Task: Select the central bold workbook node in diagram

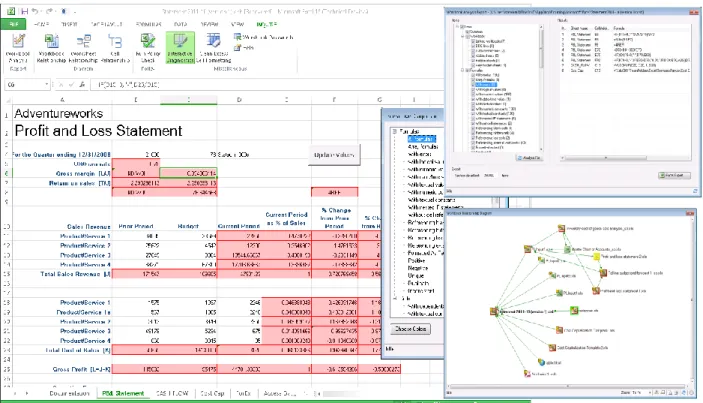Action: pyautogui.click(x=494, y=311)
